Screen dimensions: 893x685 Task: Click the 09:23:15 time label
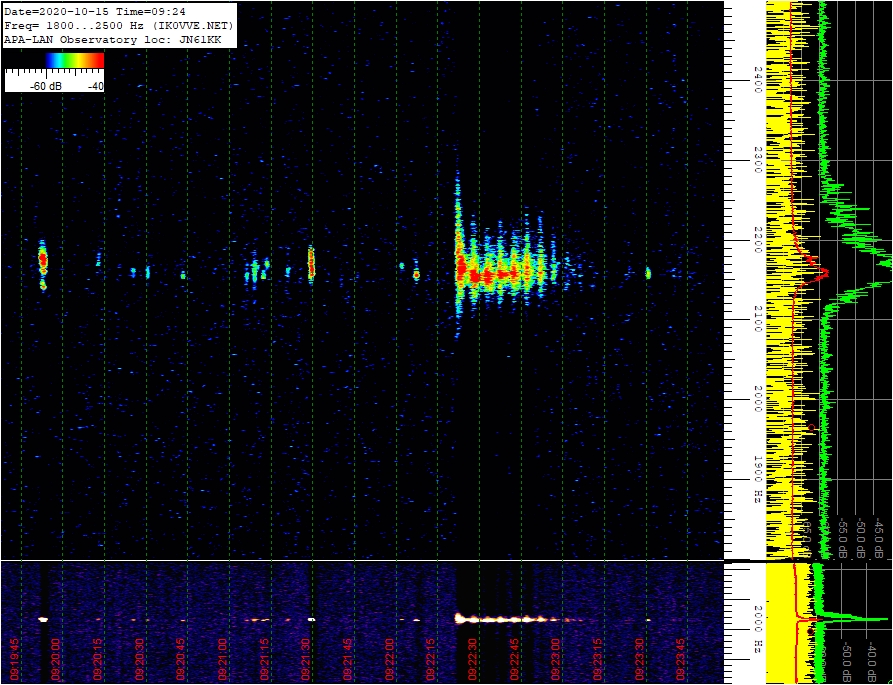coord(597,658)
